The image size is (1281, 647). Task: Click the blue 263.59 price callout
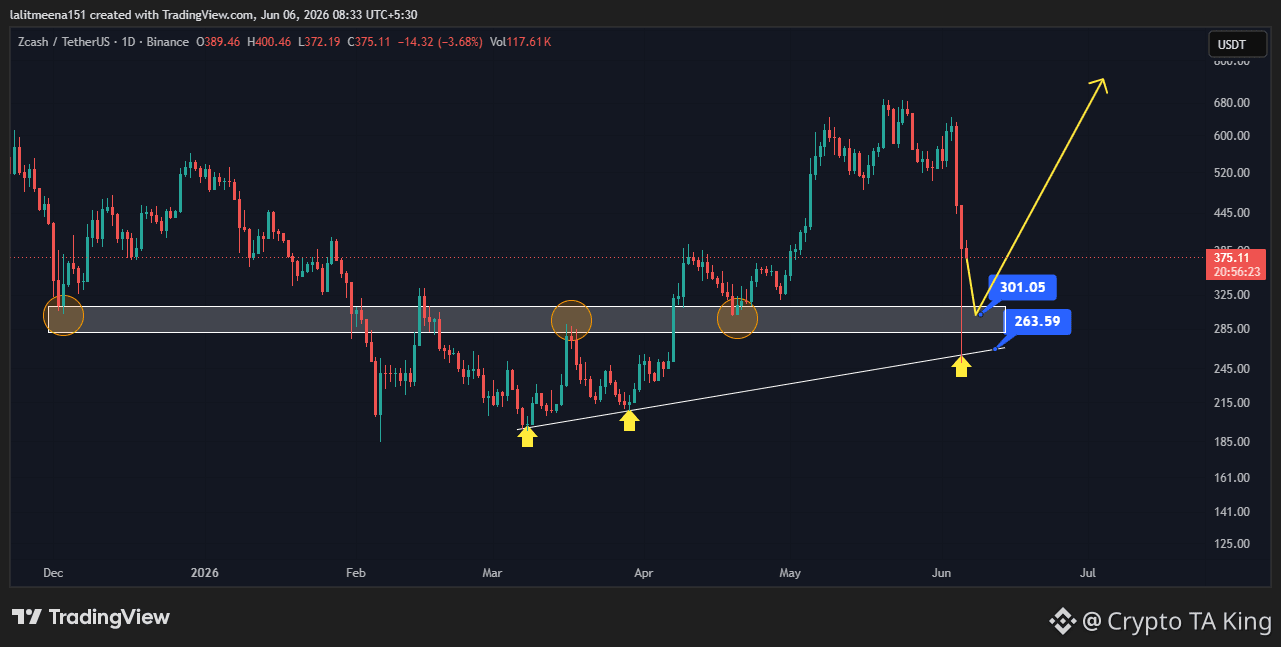[x=1039, y=322]
